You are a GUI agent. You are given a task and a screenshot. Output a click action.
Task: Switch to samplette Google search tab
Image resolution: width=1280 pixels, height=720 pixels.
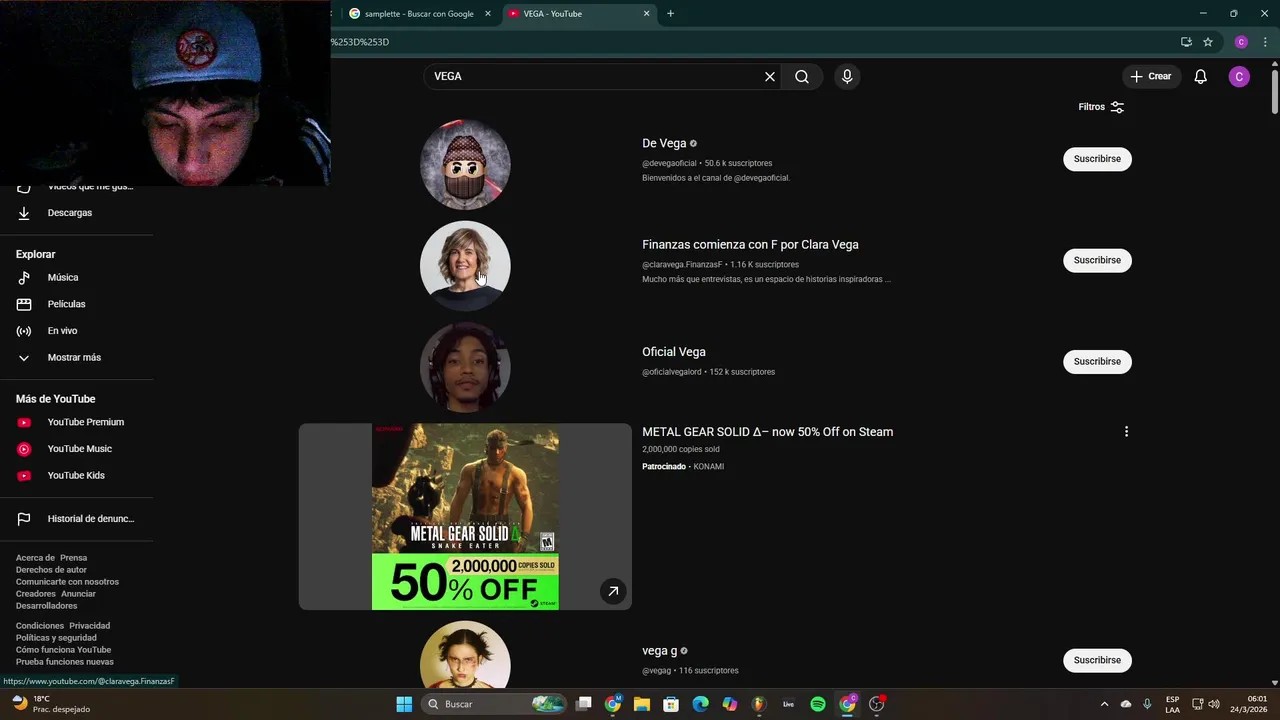point(418,14)
